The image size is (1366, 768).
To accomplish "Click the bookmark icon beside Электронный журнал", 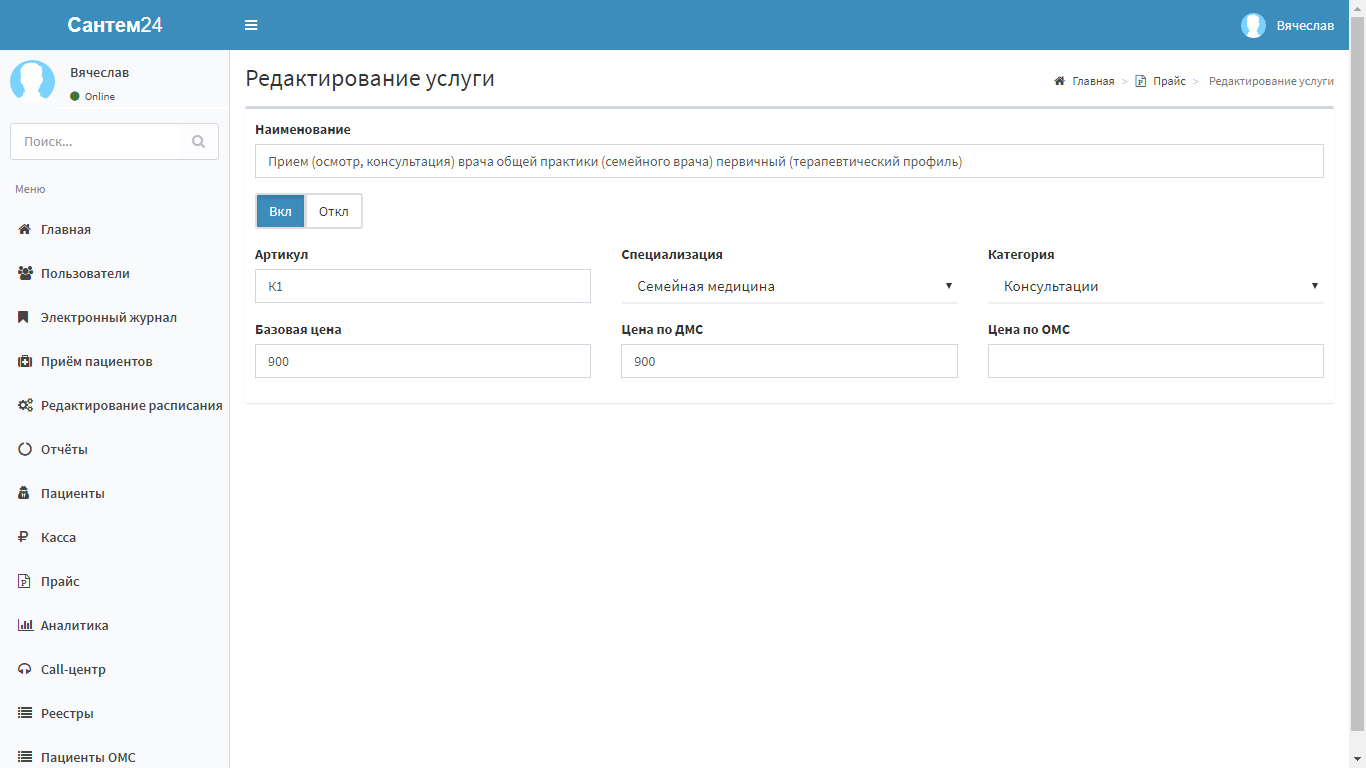I will [x=24, y=317].
